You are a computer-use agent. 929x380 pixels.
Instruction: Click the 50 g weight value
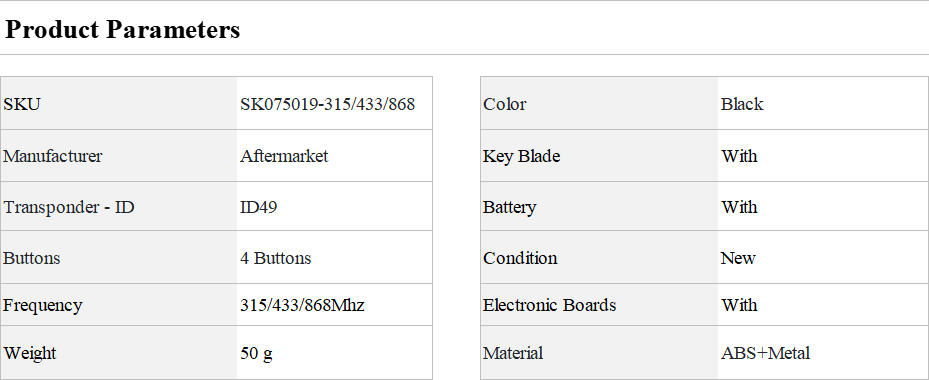click(257, 354)
